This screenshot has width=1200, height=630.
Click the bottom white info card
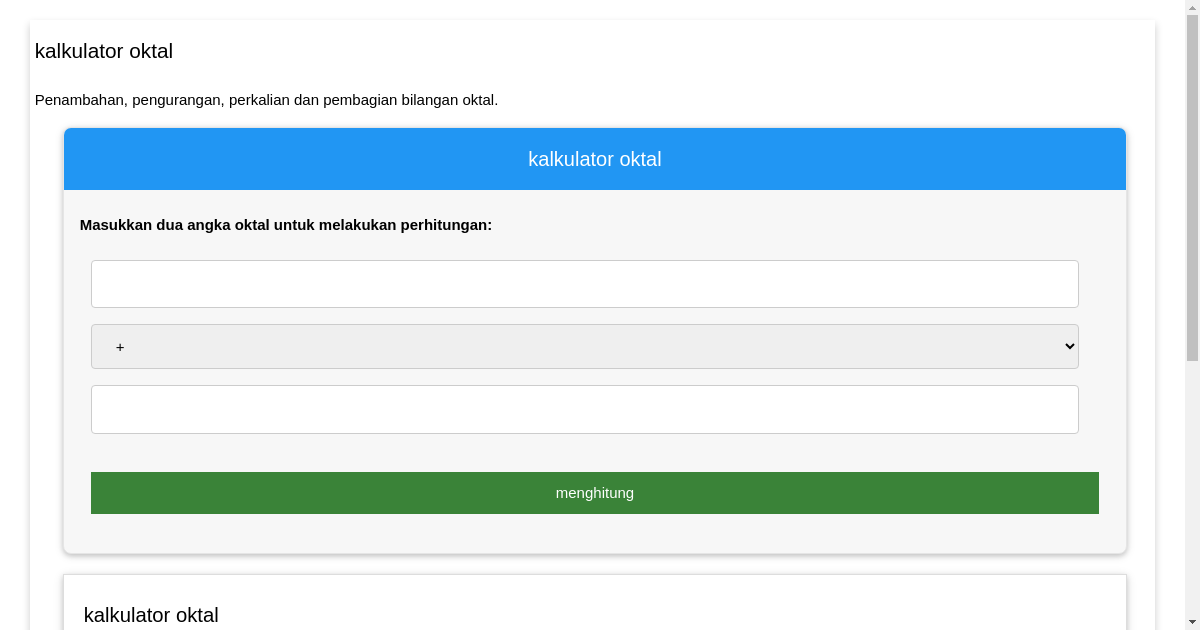594,600
